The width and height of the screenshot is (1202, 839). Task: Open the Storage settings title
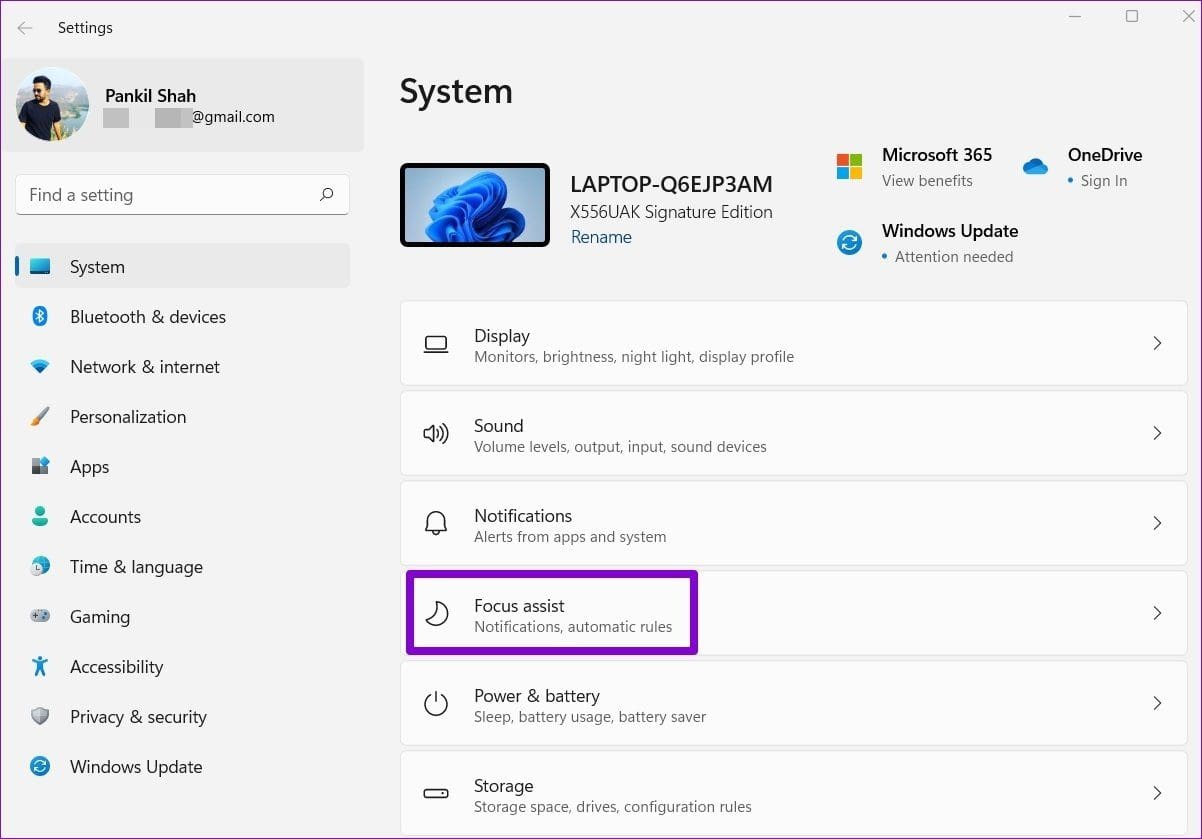[504, 786]
